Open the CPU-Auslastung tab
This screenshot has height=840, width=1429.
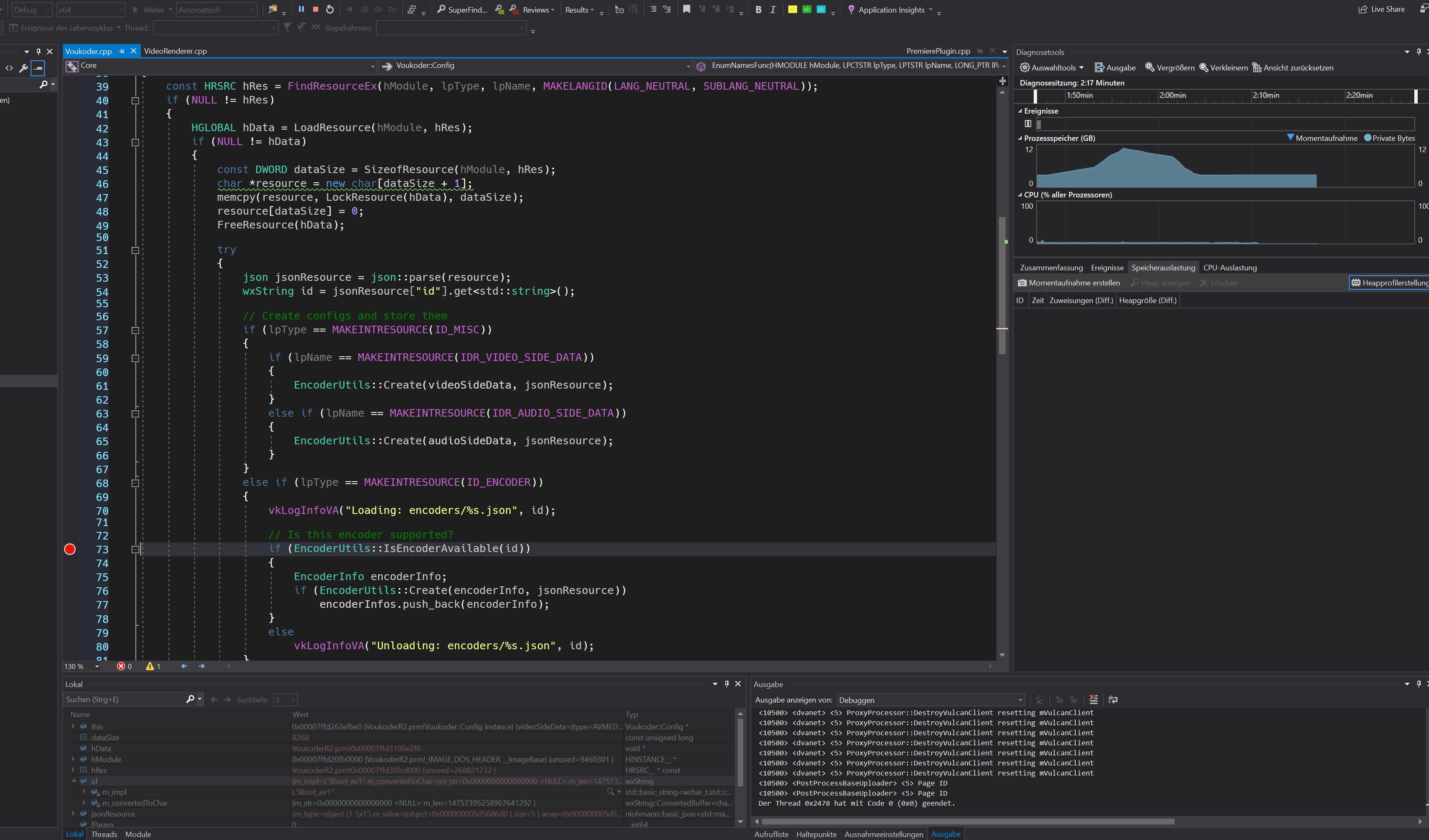(x=1229, y=268)
